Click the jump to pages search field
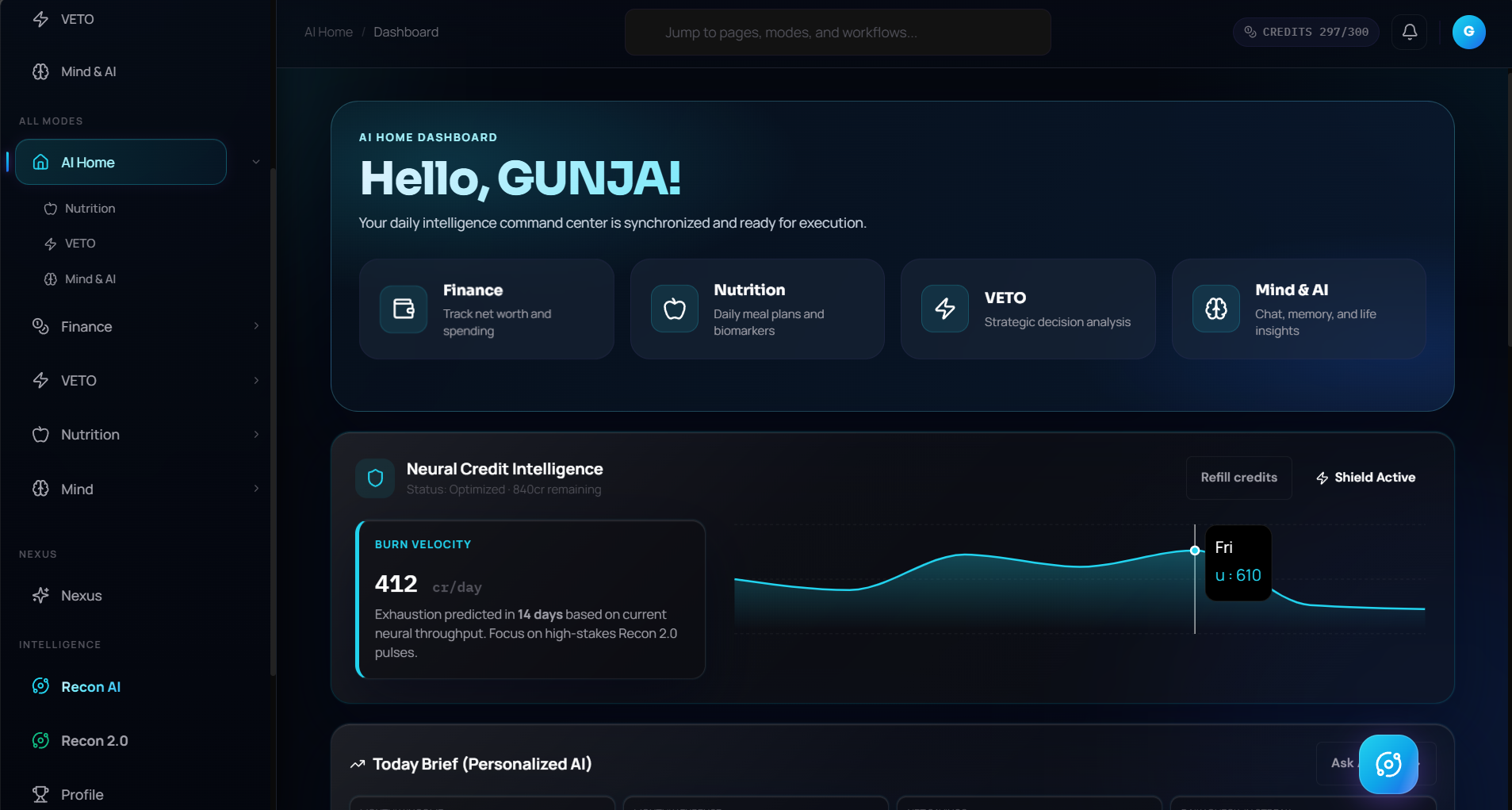Screen dimensions: 1512x810 click(x=837, y=33)
